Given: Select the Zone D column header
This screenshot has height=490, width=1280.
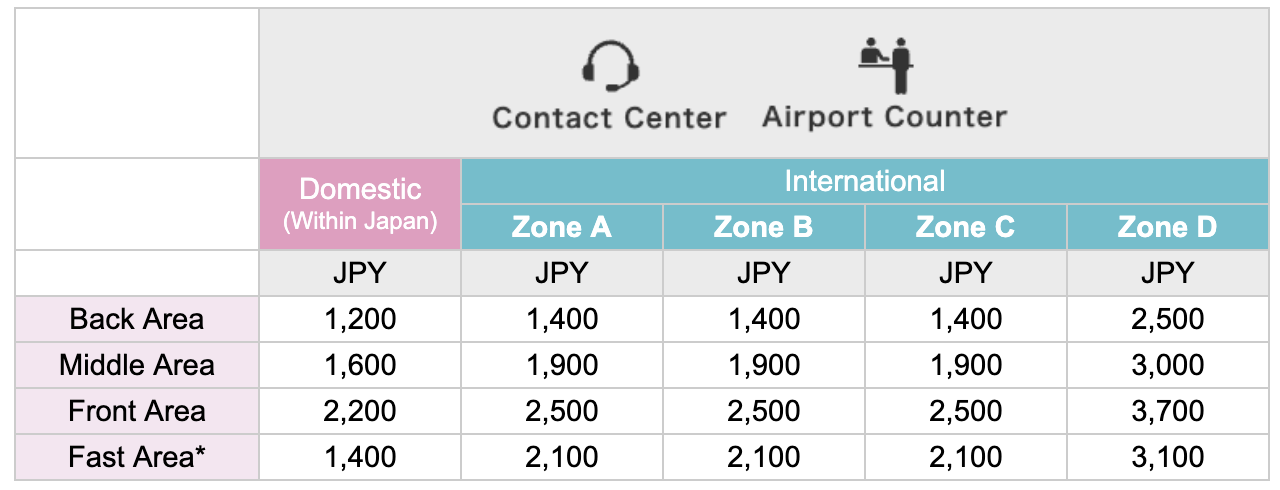Looking at the screenshot, I should pos(1168,227).
